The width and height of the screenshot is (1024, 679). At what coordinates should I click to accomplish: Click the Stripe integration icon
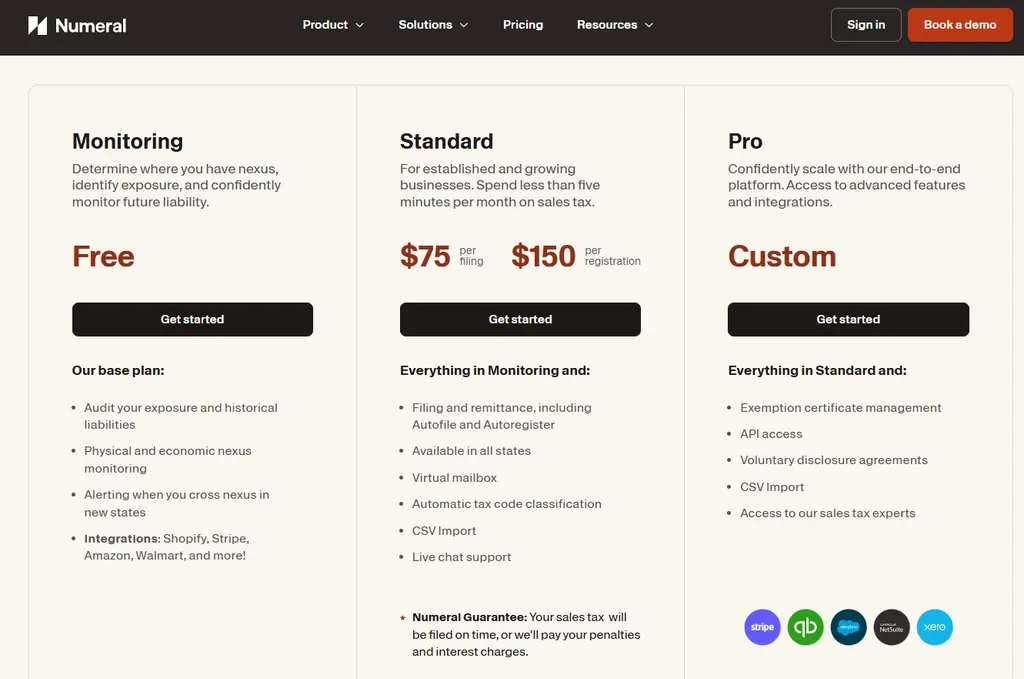tap(762, 627)
